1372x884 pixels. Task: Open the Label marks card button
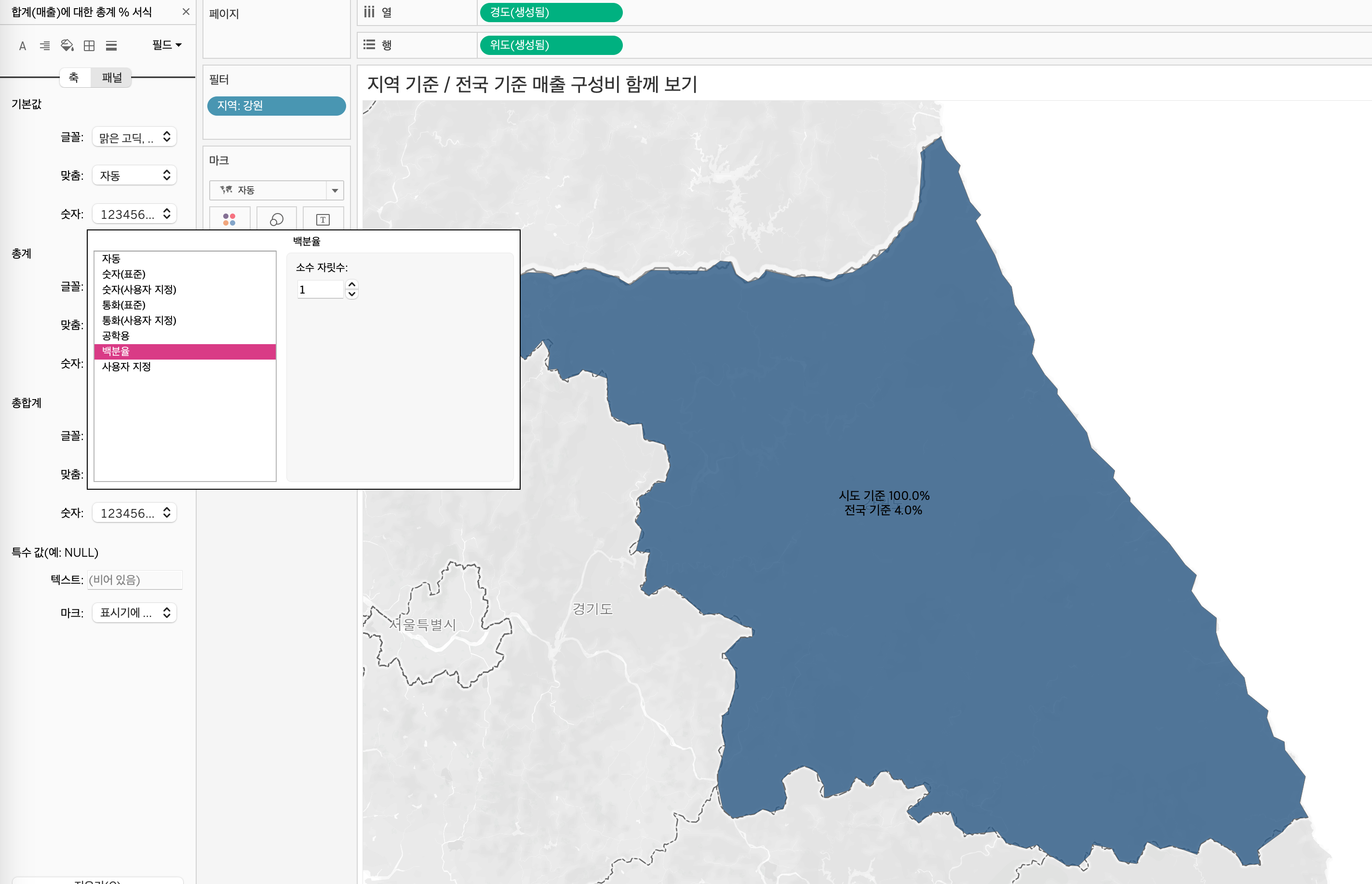pyautogui.click(x=323, y=219)
